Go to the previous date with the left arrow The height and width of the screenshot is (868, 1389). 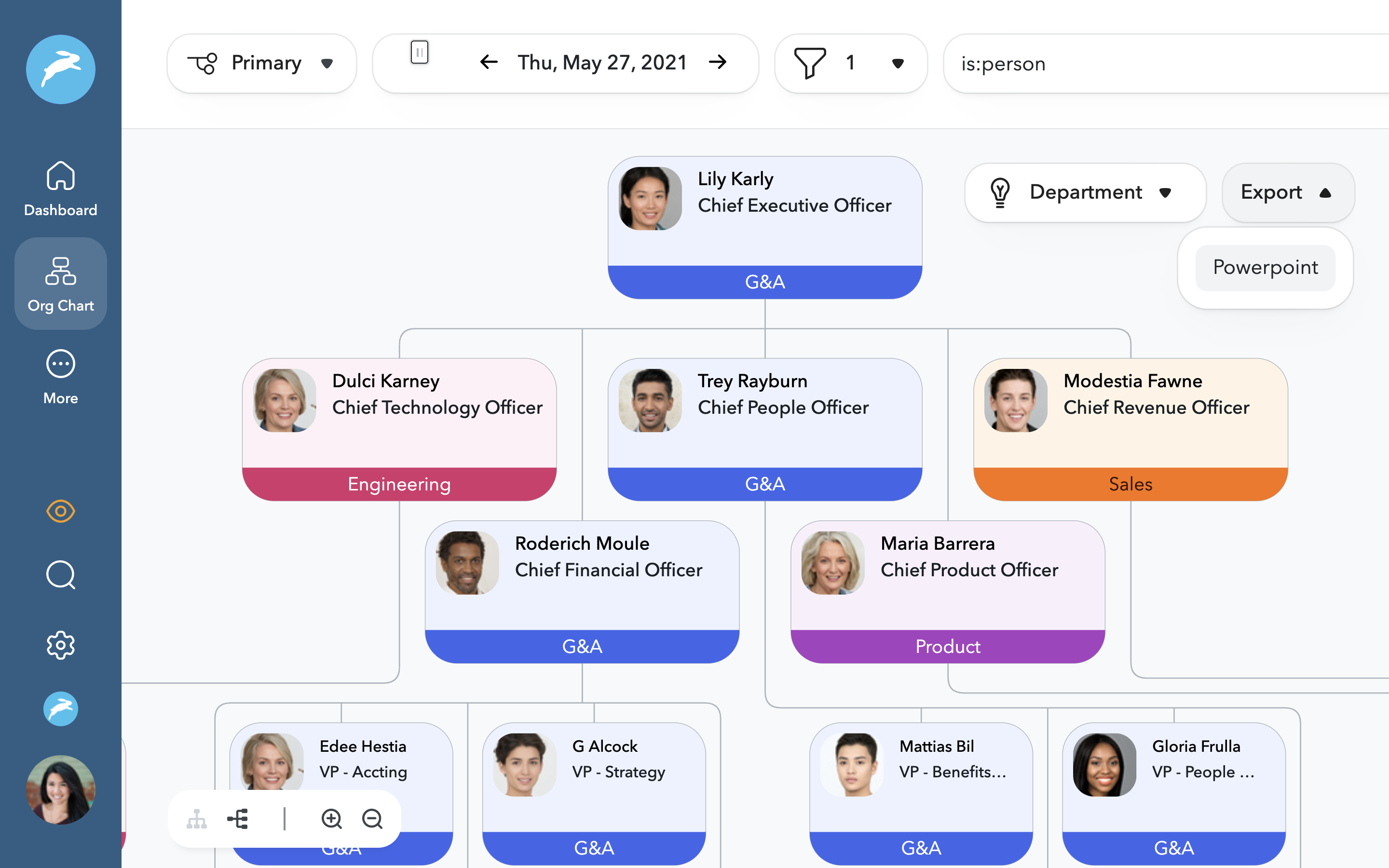pos(489,62)
